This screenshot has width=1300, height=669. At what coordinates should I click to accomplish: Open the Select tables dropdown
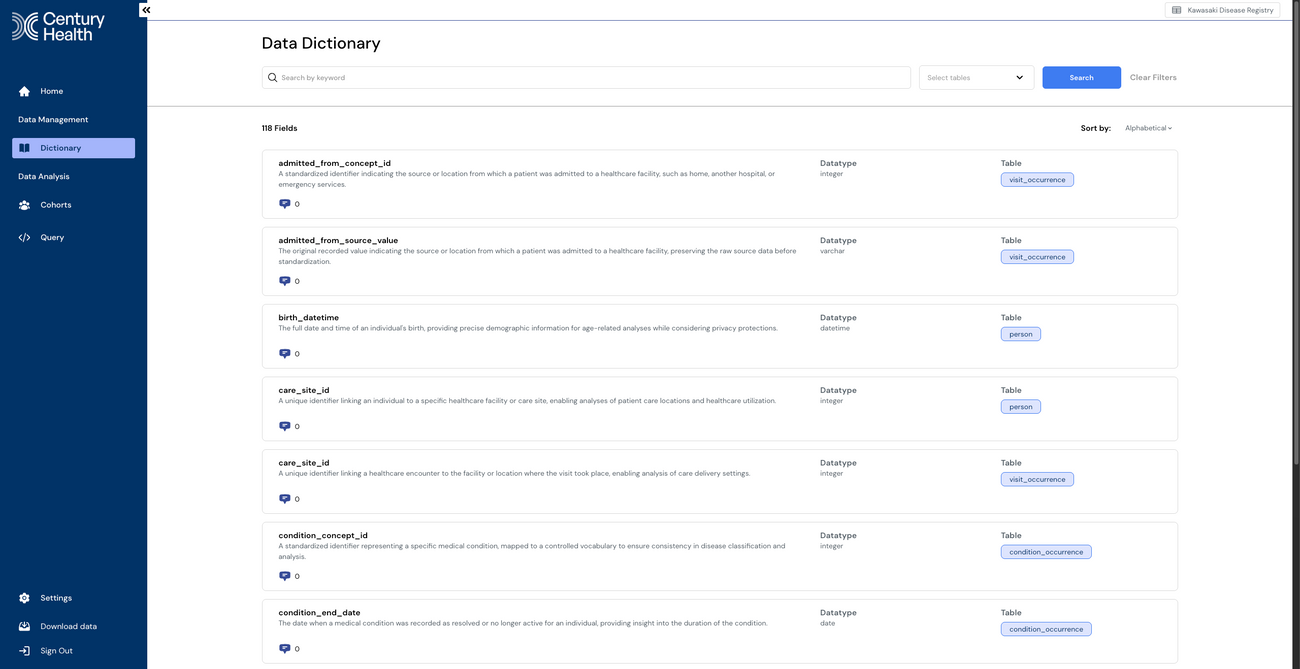coord(975,77)
